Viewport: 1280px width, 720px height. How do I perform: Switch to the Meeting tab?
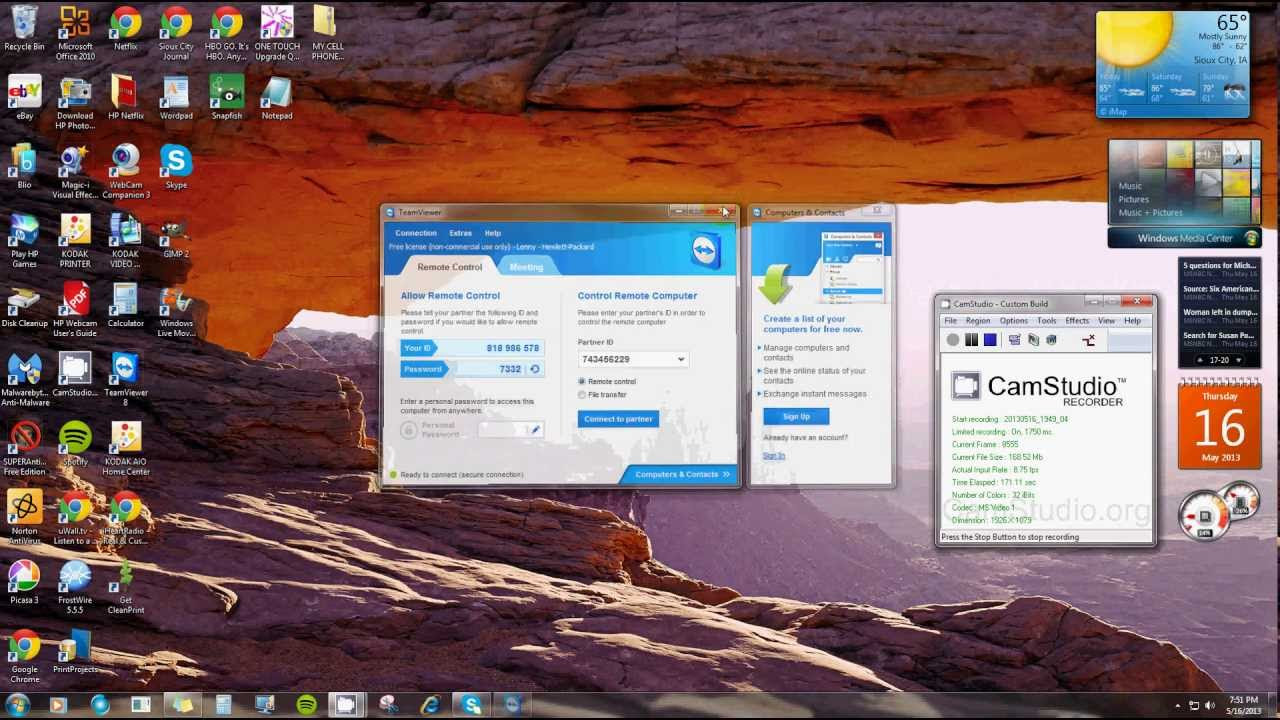coord(526,267)
